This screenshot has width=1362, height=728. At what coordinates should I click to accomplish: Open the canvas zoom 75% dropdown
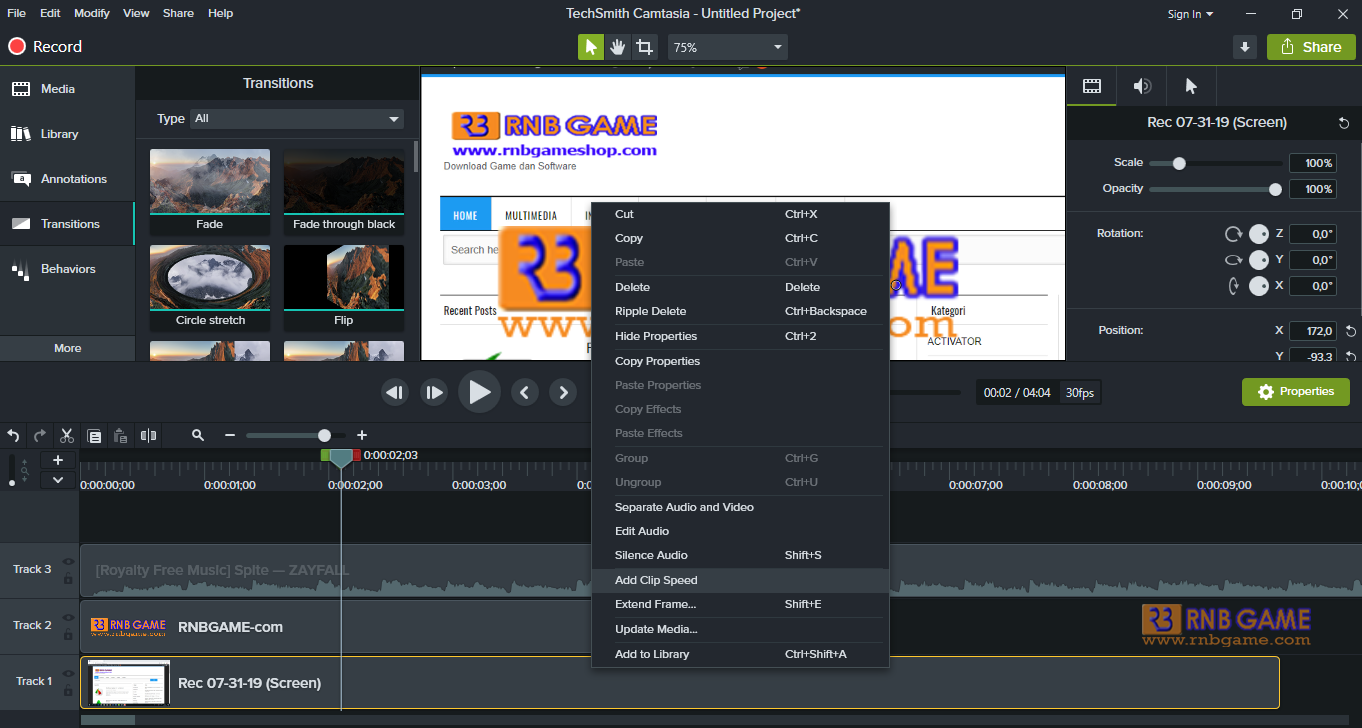(728, 47)
